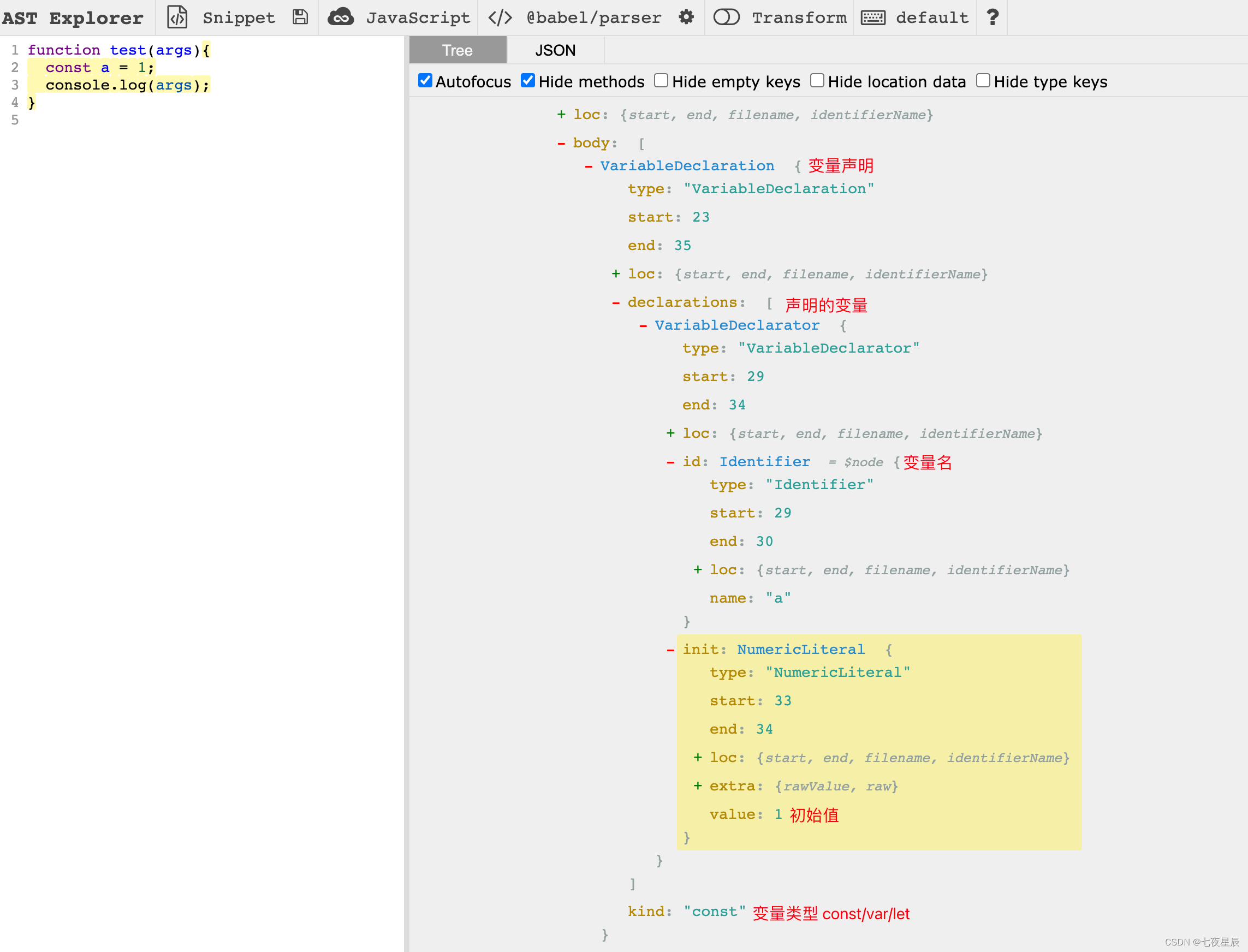Check Hide type keys checkbox

point(982,80)
